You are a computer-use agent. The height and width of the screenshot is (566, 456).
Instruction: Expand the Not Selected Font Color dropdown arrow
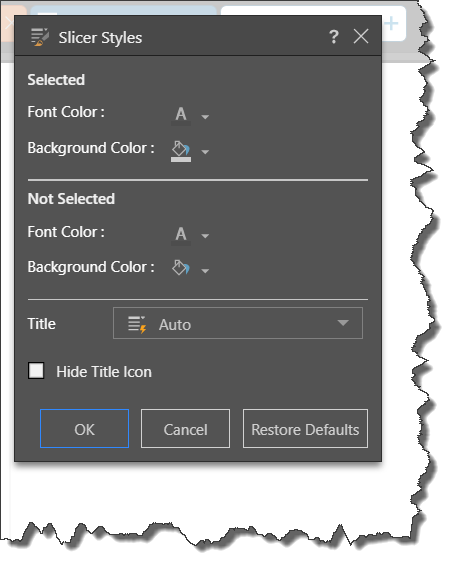(205, 236)
